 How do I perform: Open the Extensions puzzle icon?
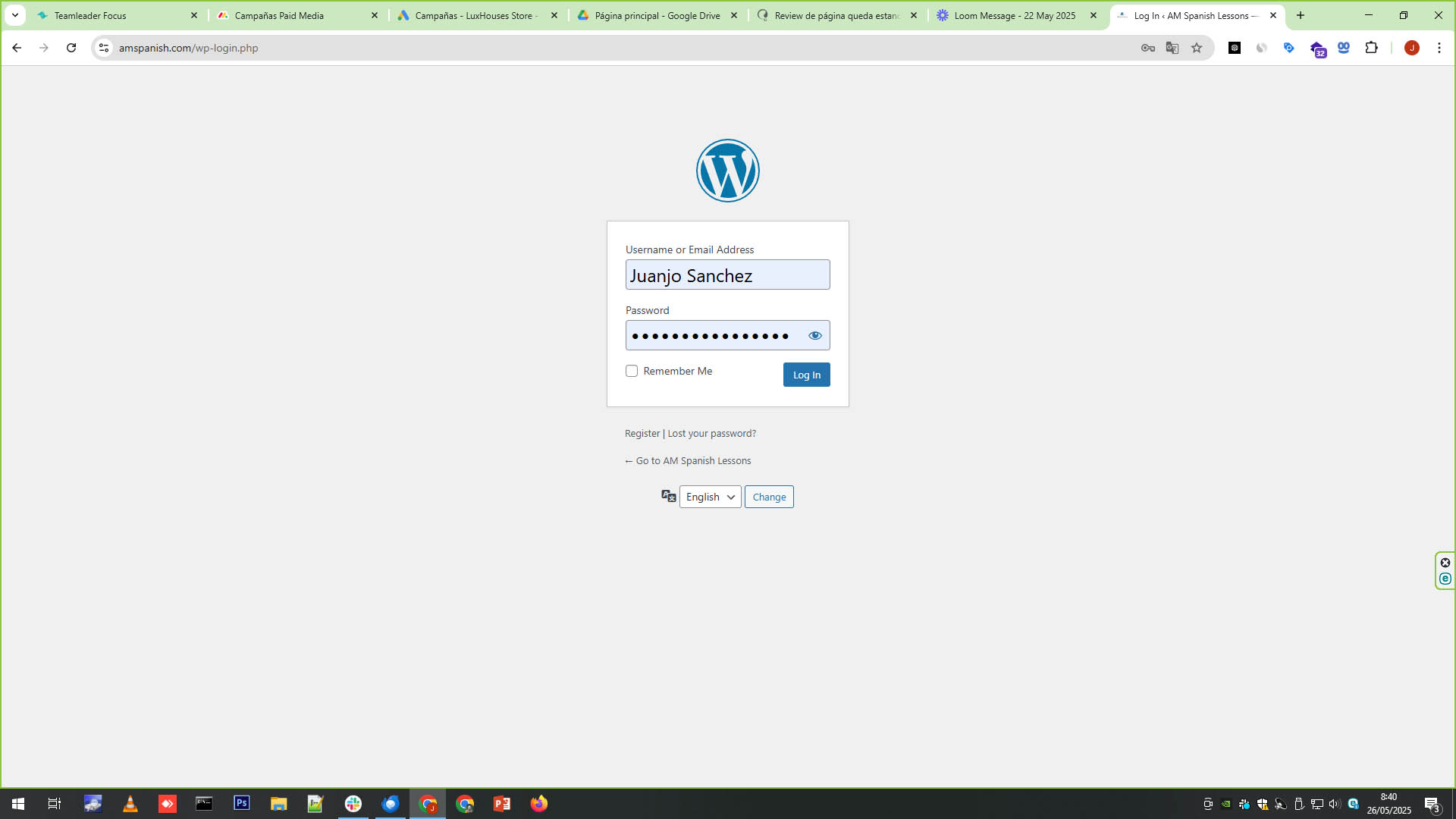(x=1371, y=48)
